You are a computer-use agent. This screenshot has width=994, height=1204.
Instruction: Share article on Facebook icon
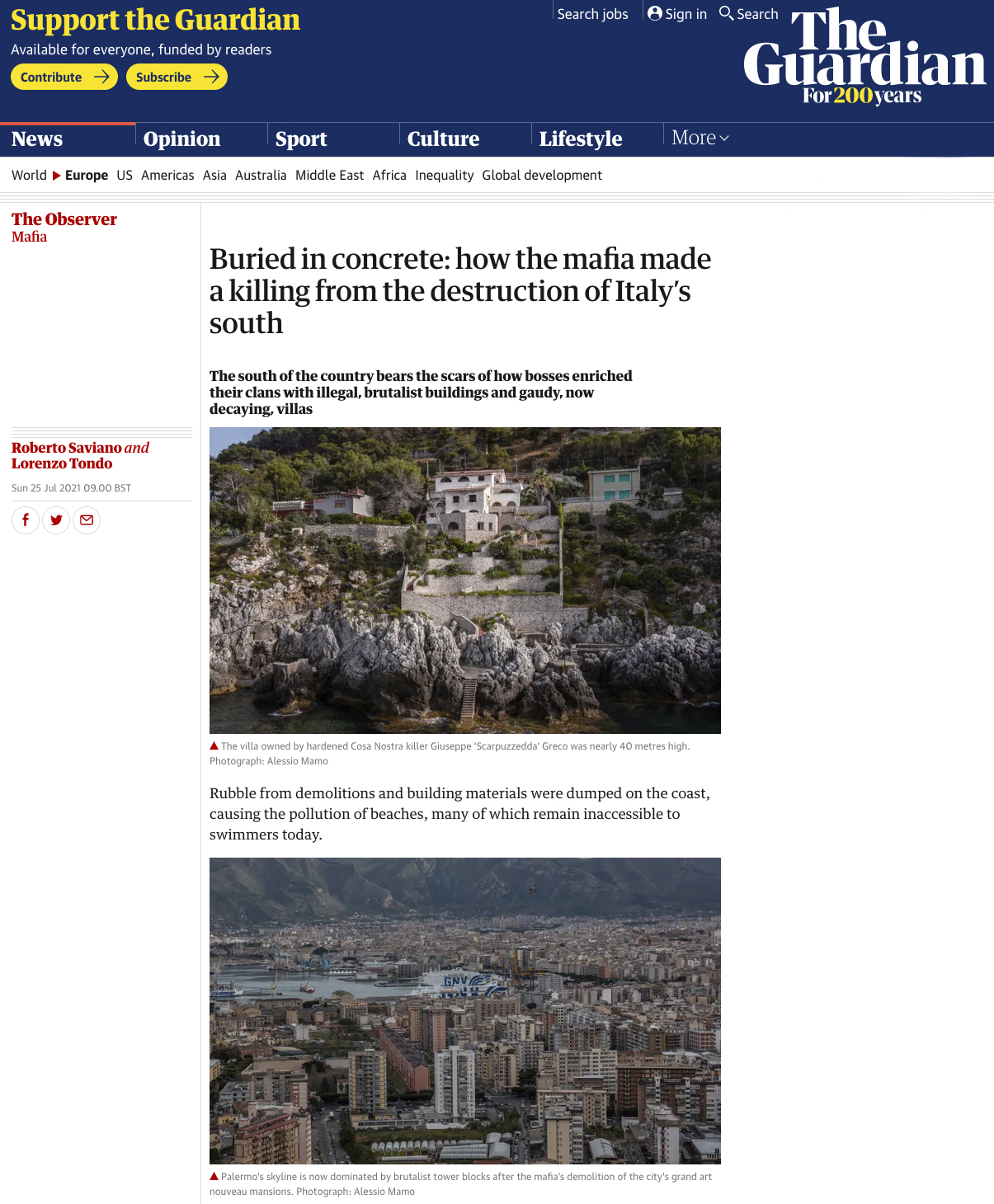coord(26,520)
